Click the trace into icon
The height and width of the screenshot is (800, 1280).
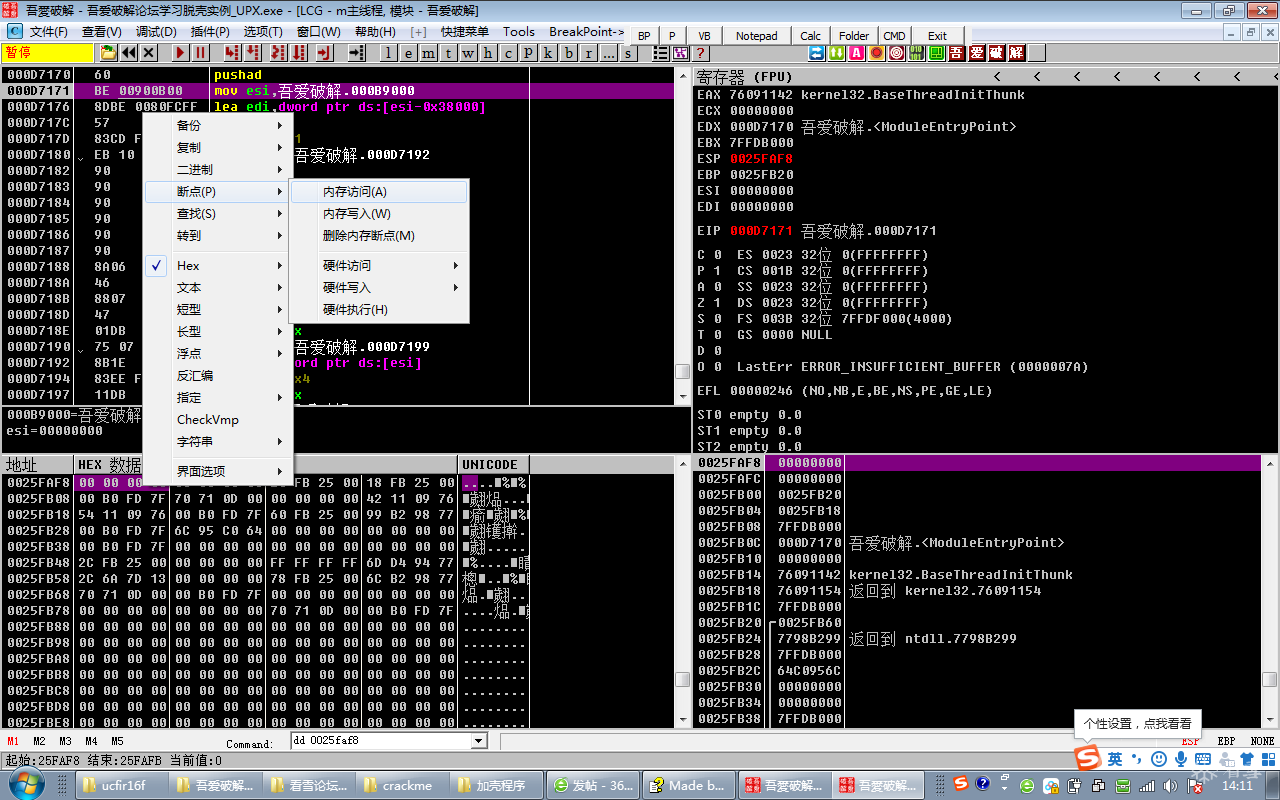pos(277,52)
